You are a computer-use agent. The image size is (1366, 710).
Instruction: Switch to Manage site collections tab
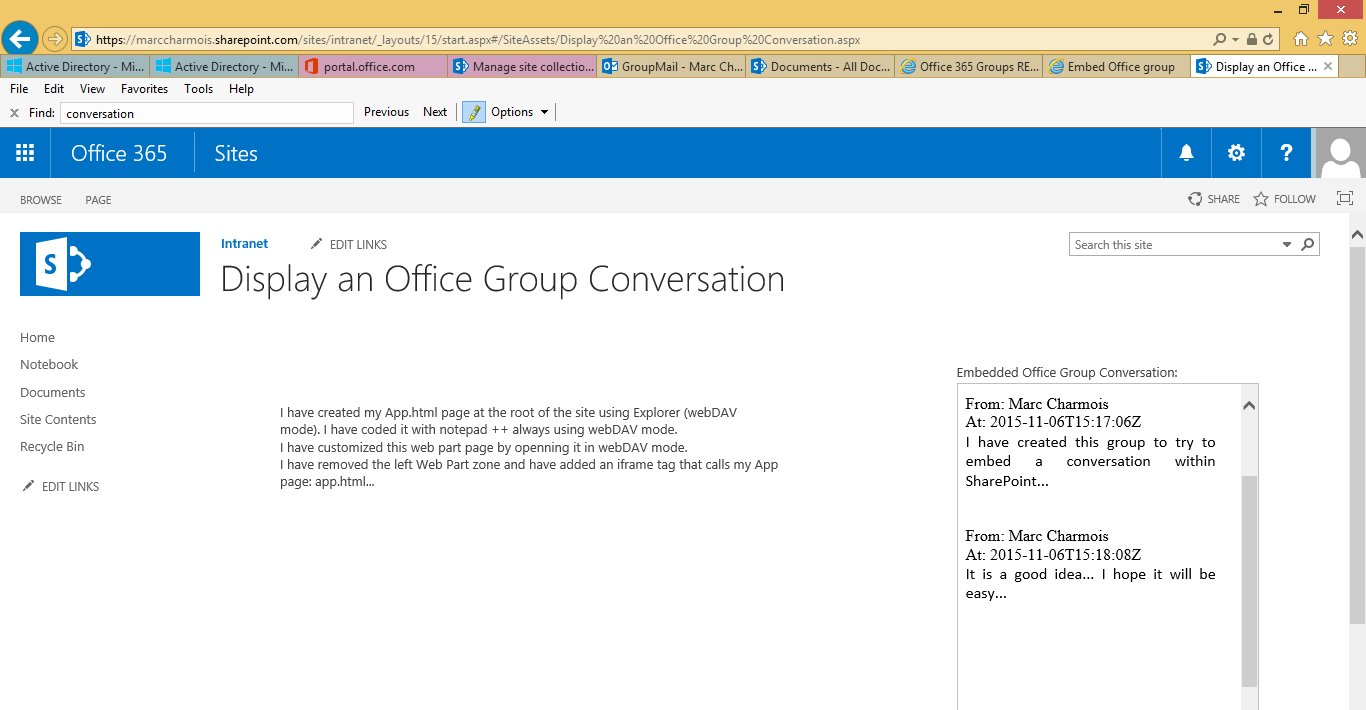(522, 67)
